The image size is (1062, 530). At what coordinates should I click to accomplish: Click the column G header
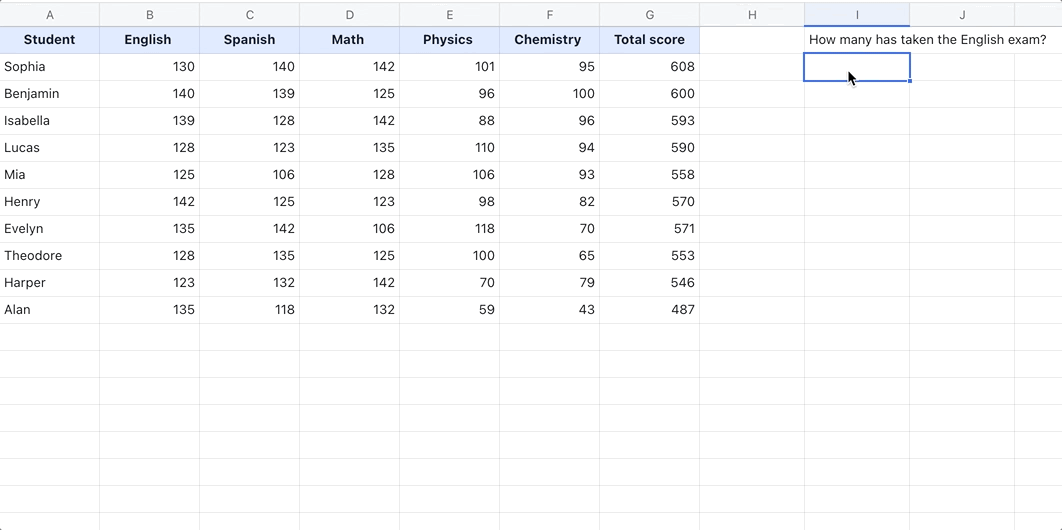point(649,14)
